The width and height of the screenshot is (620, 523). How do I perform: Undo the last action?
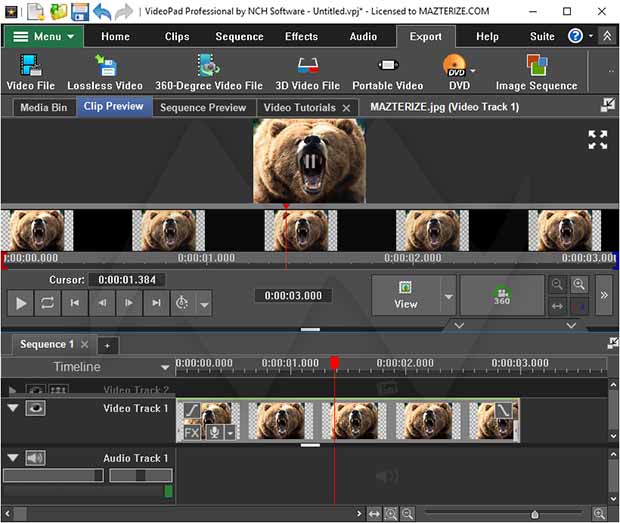(x=102, y=11)
